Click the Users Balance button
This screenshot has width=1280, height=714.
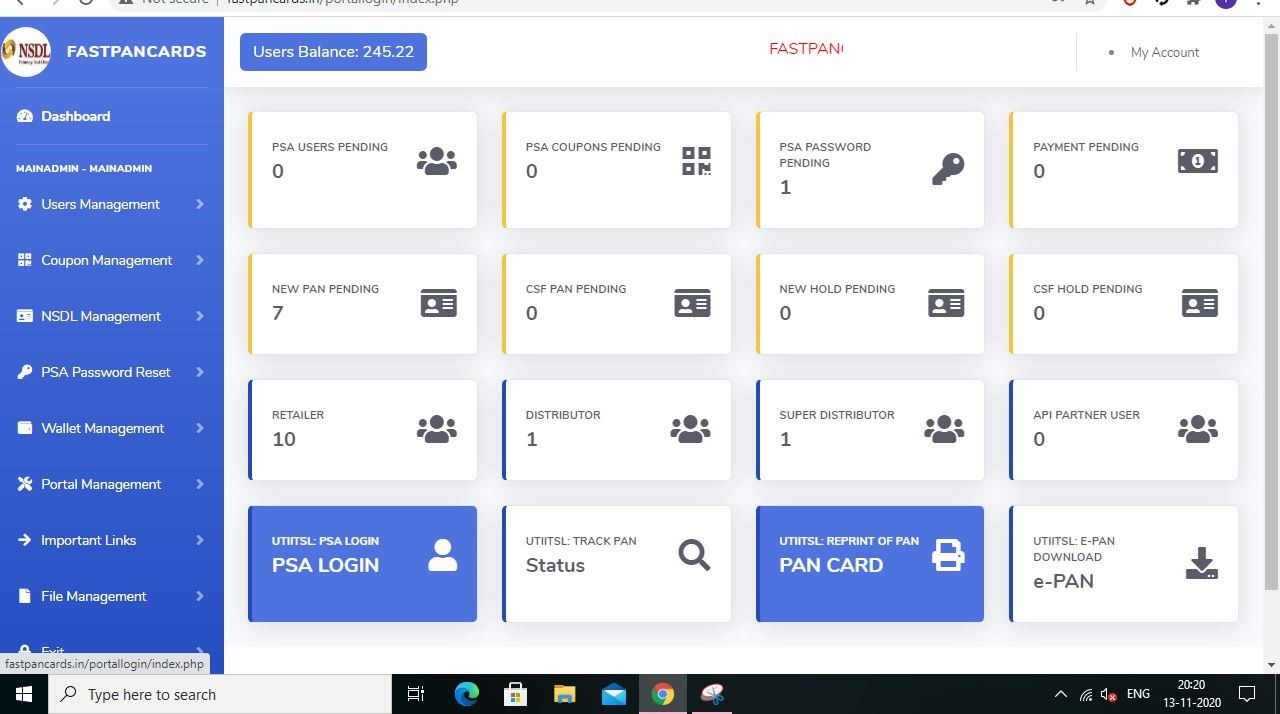tap(333, 52)
